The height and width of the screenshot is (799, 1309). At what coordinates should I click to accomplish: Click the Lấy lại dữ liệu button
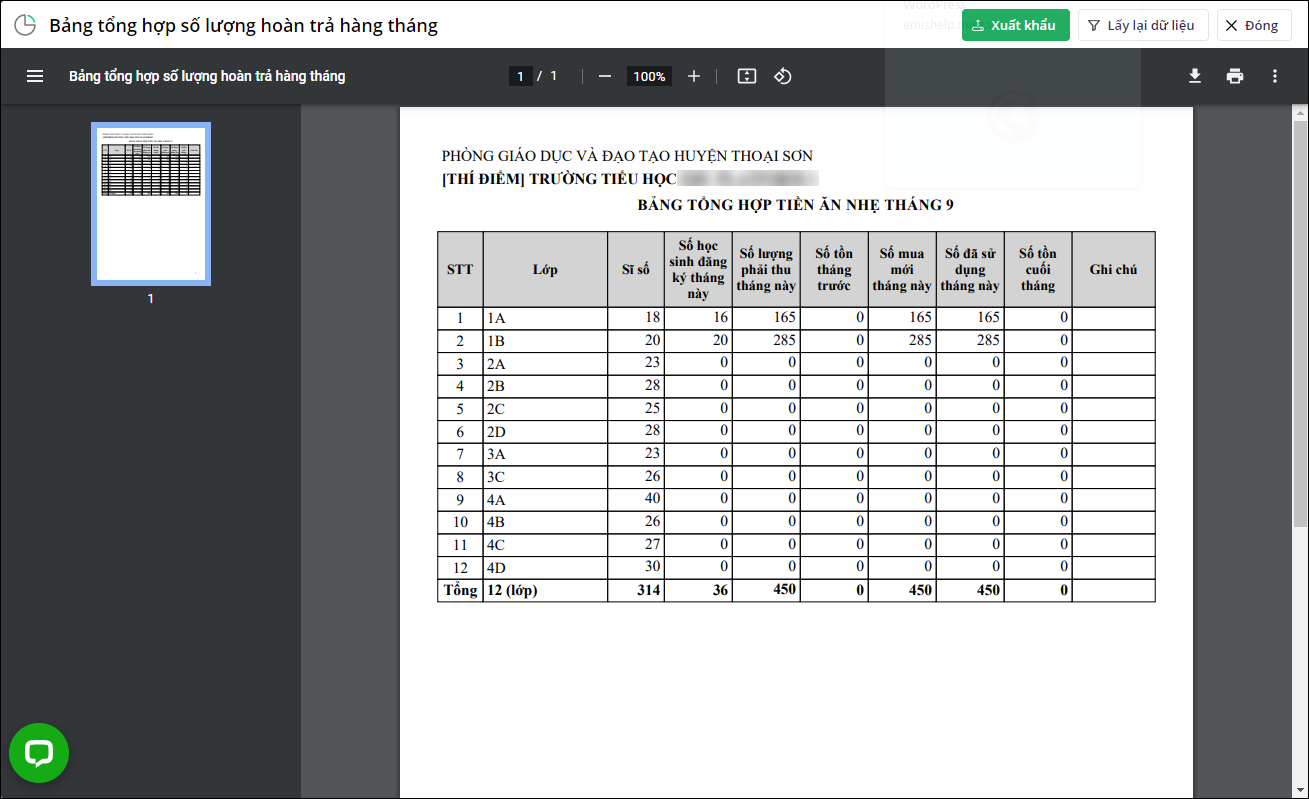coord(1143,25)
